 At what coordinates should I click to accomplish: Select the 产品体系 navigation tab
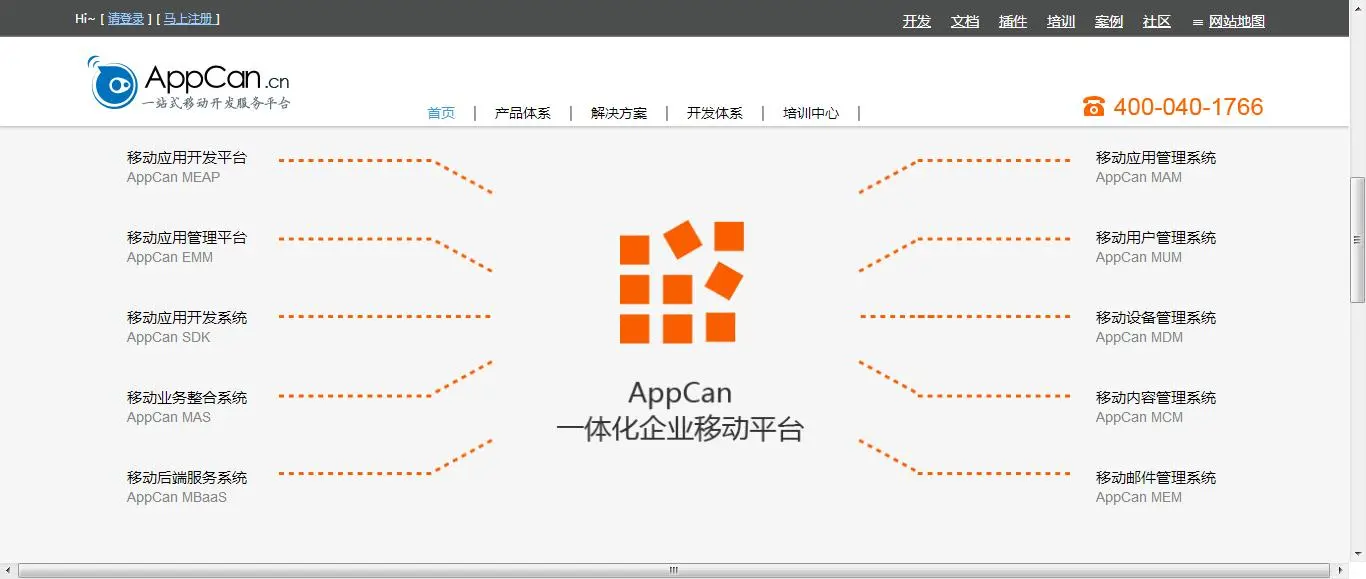pyautogui.click(x=523, y=113)
